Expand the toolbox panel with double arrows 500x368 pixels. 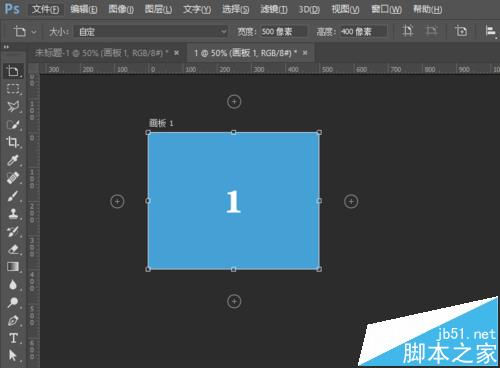(x=6, y=47)
